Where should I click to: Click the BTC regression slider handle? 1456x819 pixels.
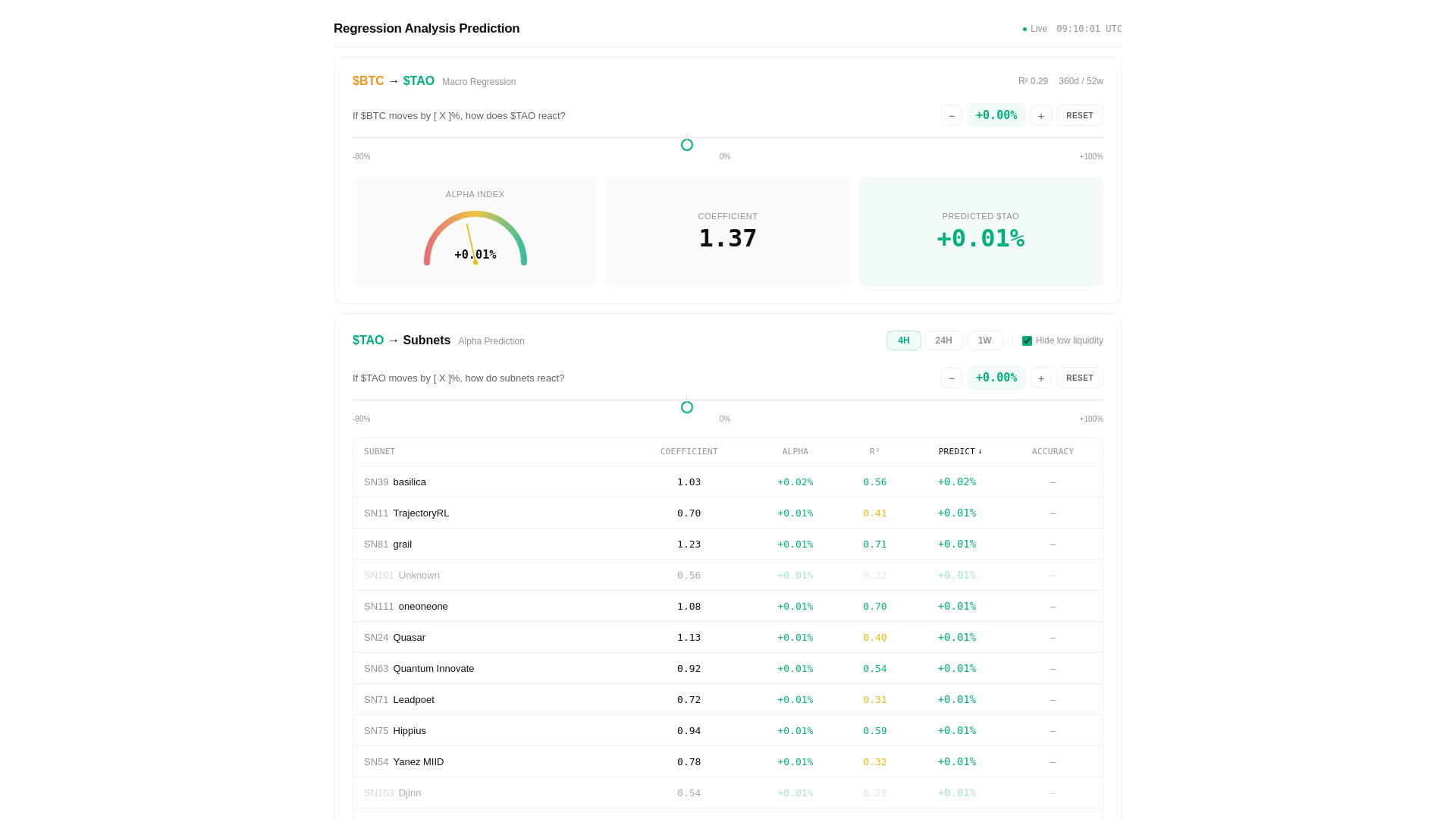[x=686, y=145]
